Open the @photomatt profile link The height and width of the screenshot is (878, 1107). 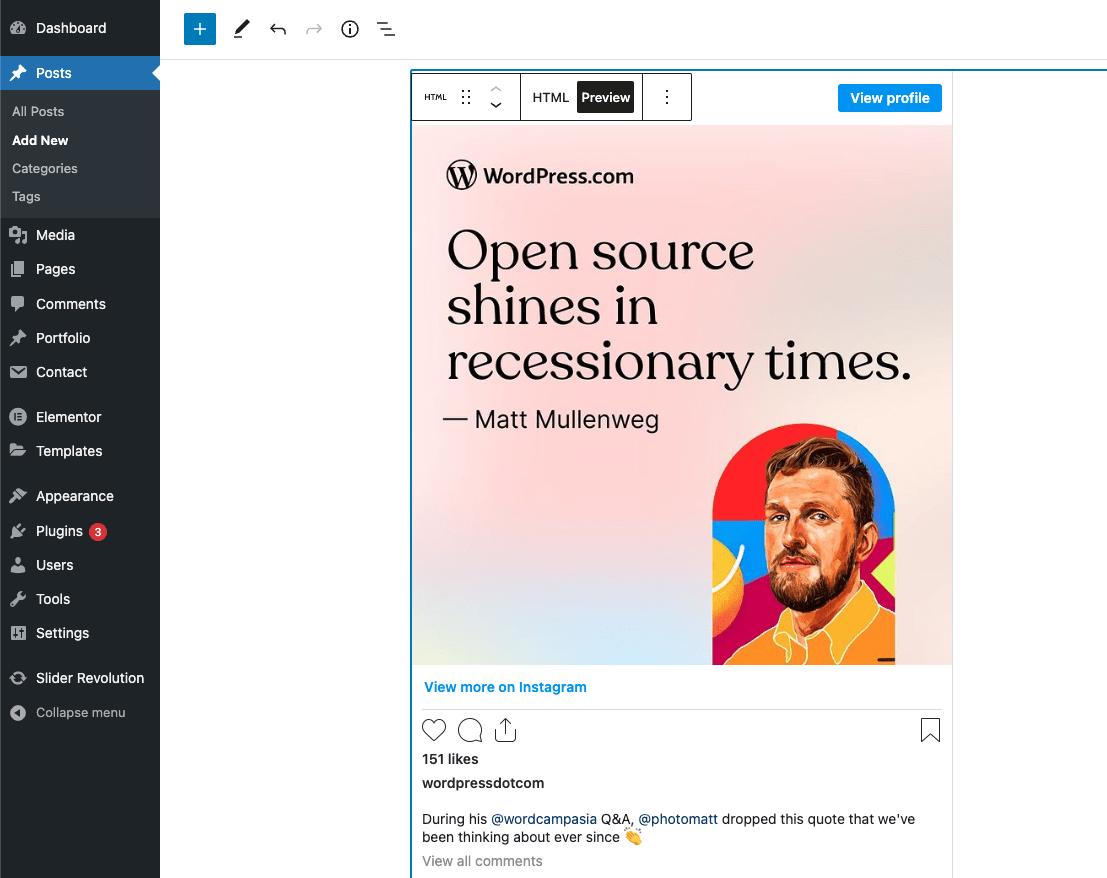(678, 818)
